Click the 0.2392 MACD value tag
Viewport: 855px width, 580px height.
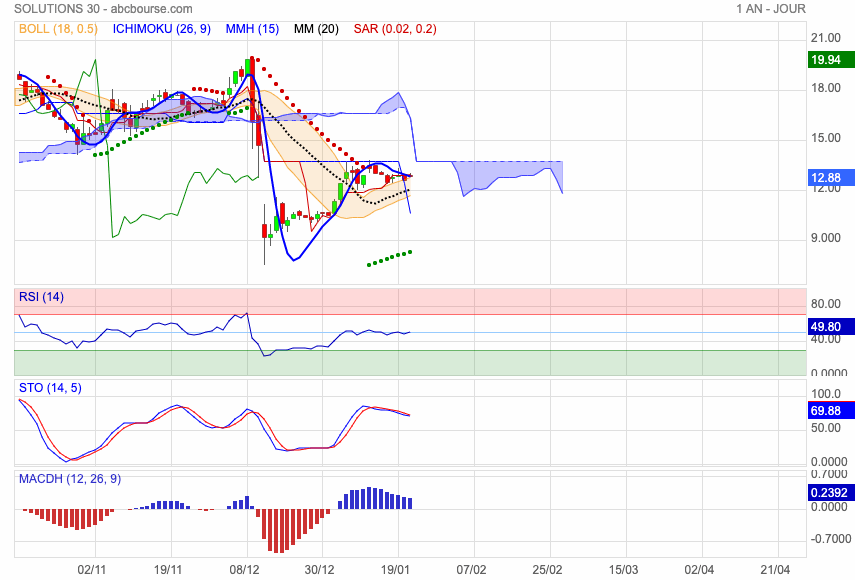point(830,493)
